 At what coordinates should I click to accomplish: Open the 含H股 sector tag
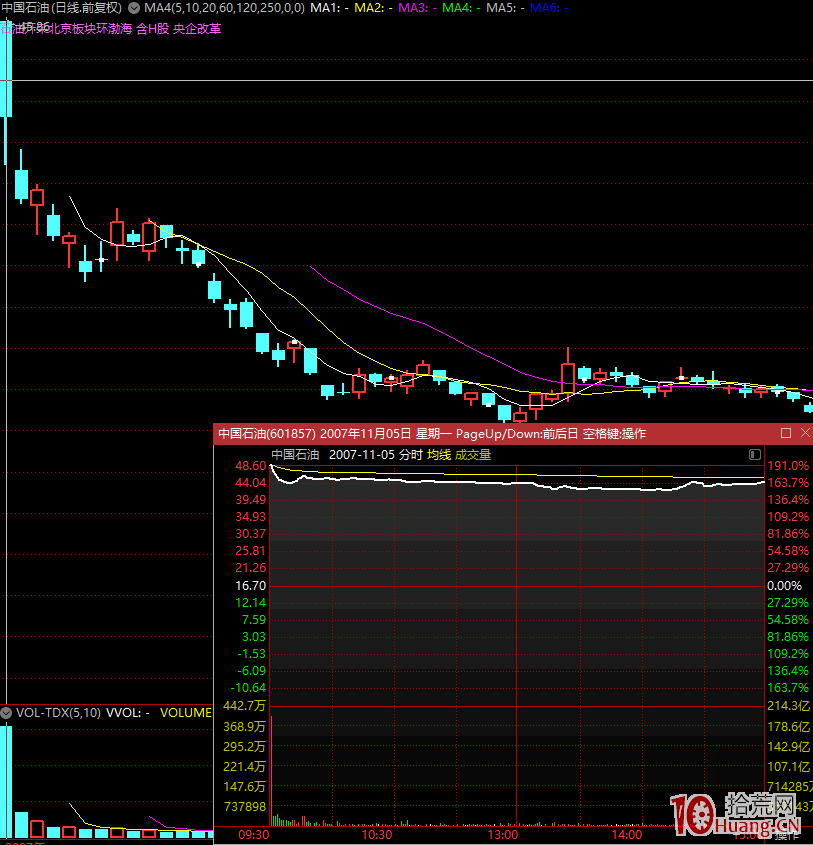pos(152,28)
